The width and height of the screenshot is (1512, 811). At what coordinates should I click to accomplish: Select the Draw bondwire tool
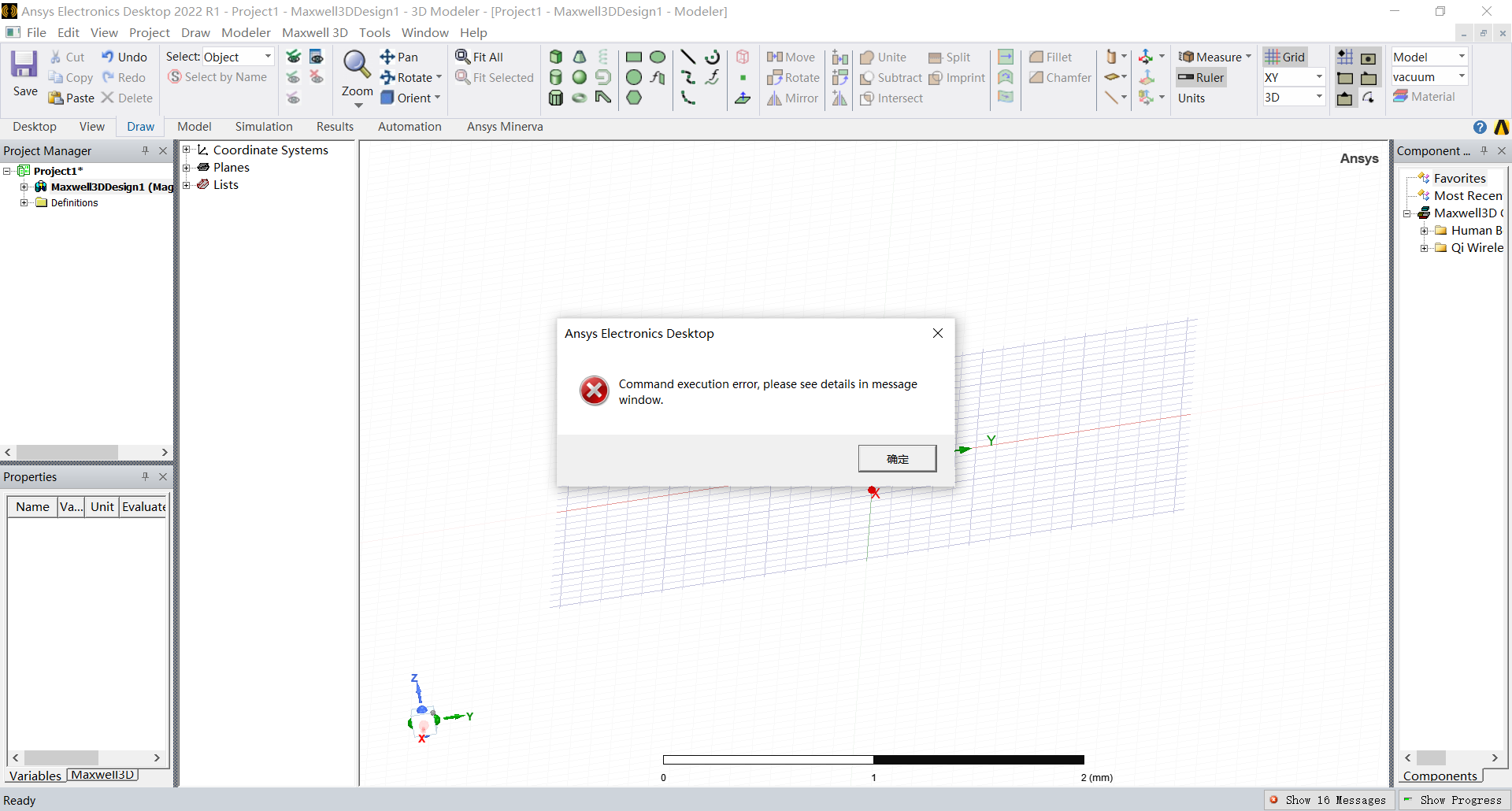tap(603, 98)
